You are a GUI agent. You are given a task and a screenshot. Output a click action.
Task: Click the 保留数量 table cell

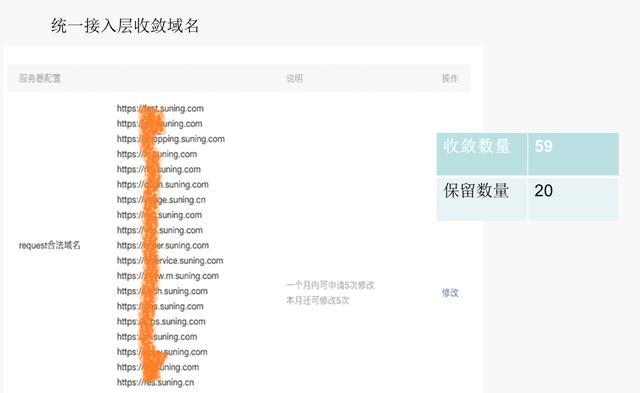coord(482,199)
